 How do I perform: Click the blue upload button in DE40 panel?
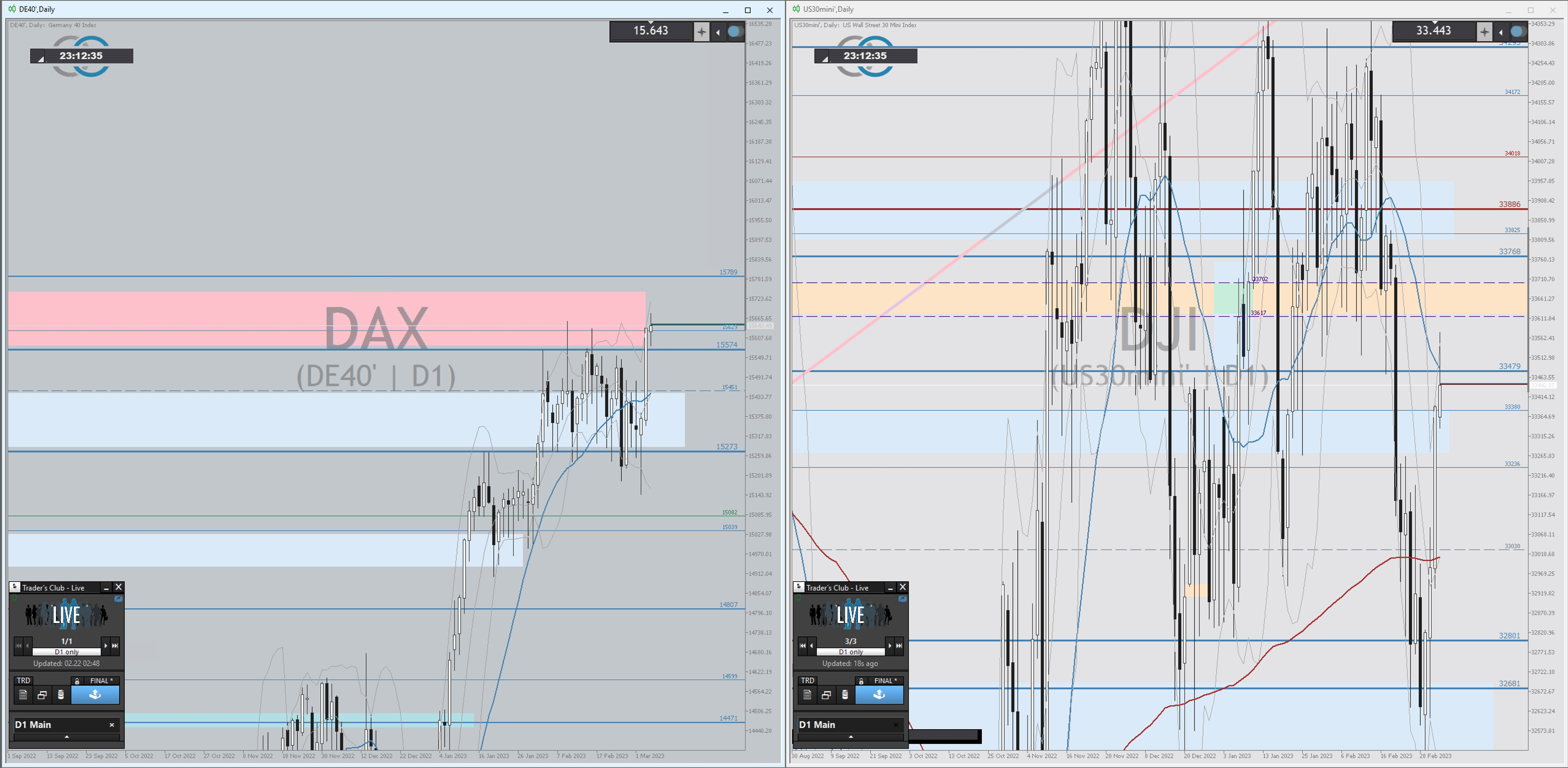pyautogui.click(x=95, y=694)
